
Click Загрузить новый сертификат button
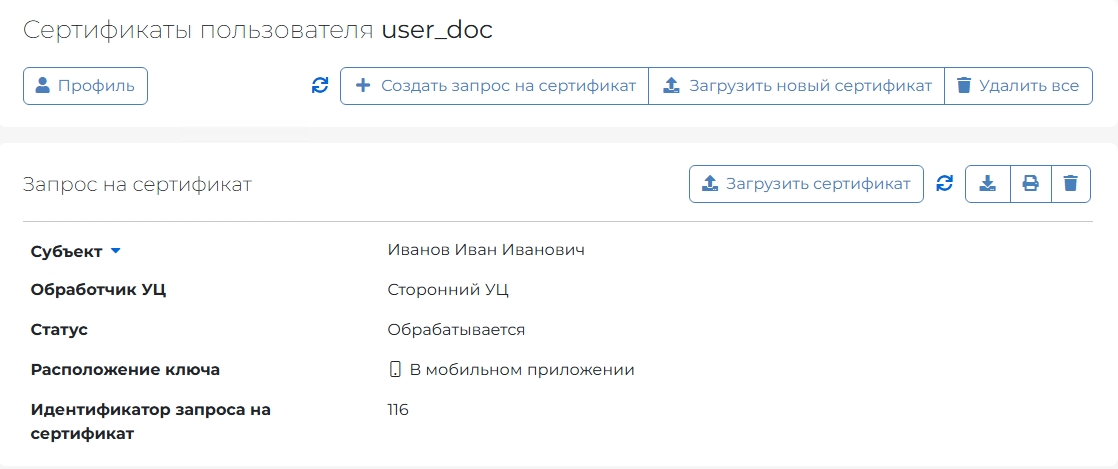pos(796,86)
